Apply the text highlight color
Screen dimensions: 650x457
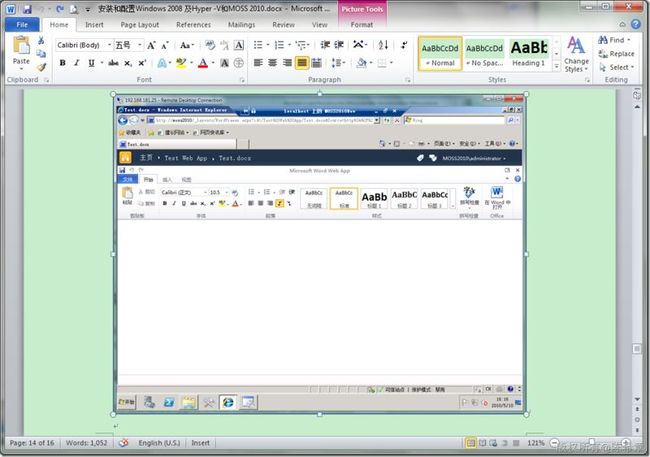[181, 63]
